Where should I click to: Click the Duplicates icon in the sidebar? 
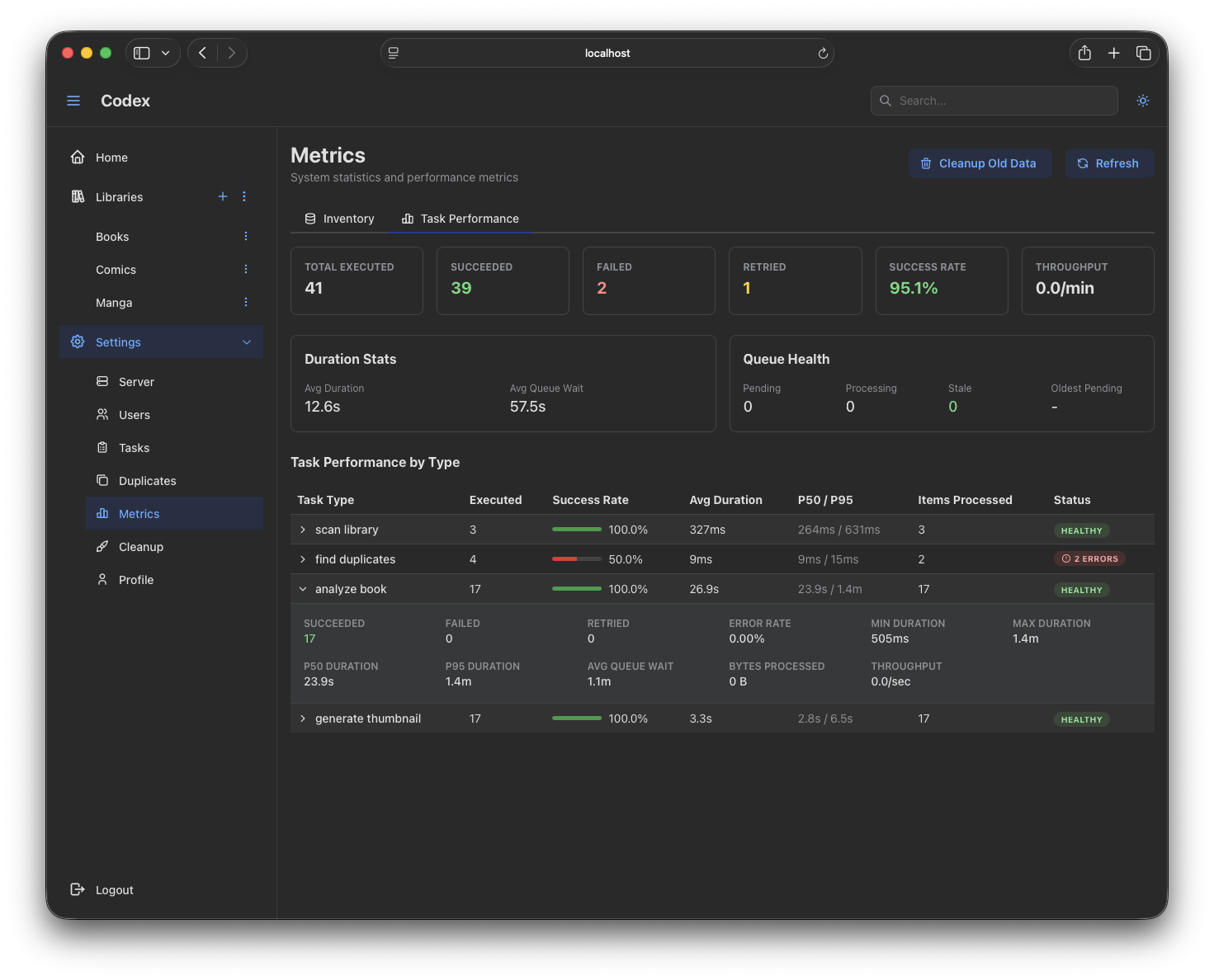(102, 480)
